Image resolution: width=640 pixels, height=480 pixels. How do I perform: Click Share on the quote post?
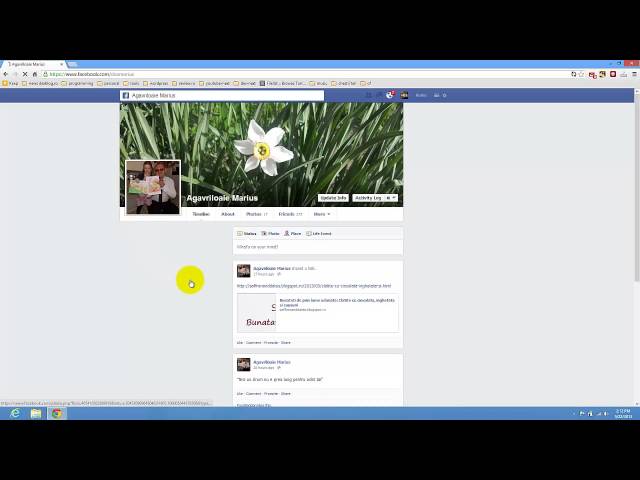[286, 393]
